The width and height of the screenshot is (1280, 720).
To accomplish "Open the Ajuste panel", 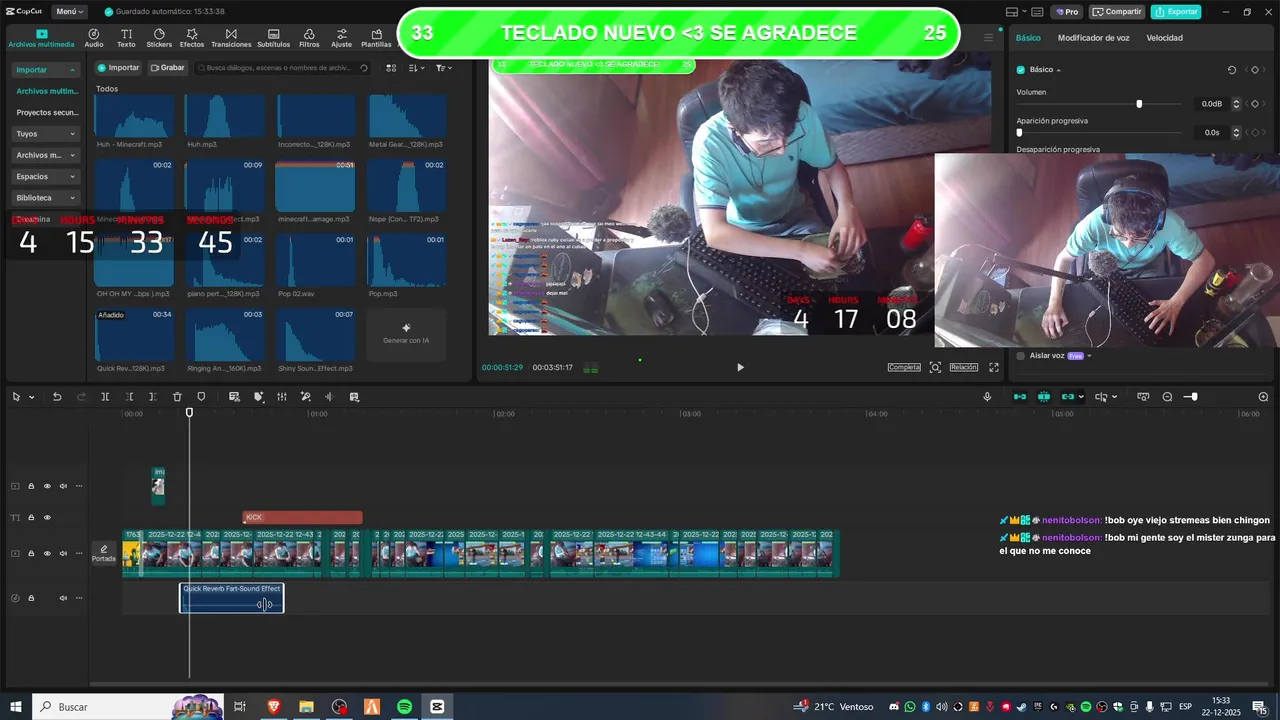I will click(341, 39).
